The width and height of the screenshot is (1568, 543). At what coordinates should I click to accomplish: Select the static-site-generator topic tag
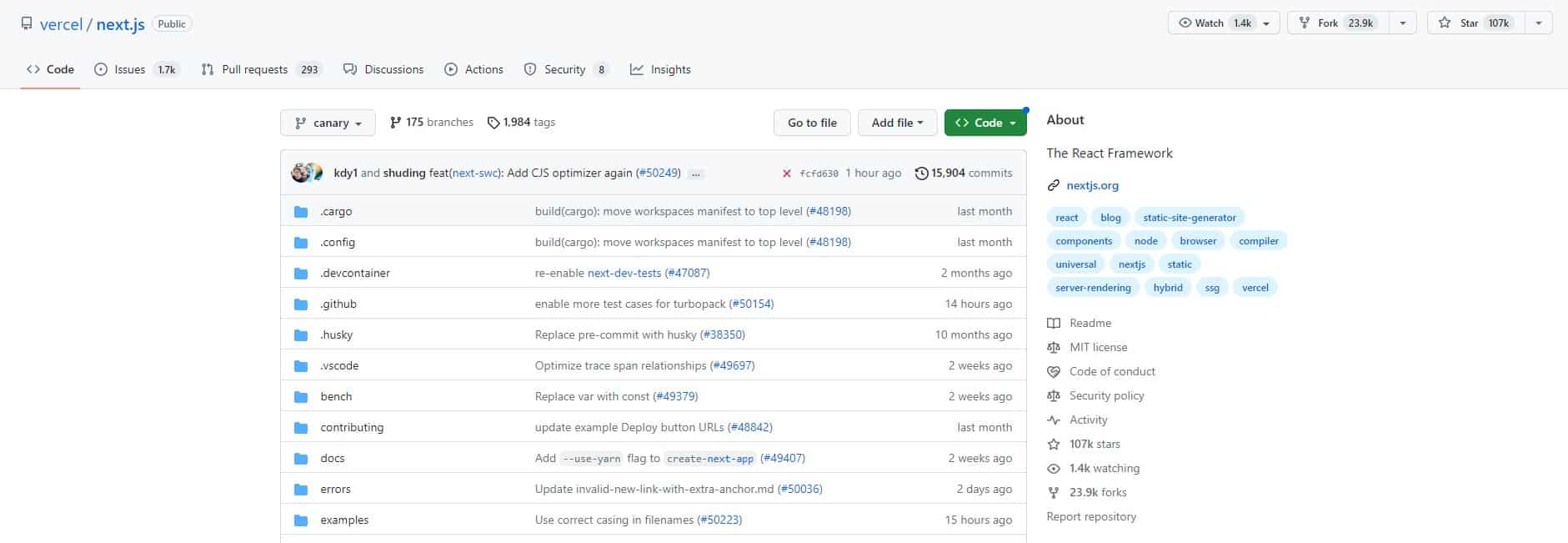click(1190, 218)
